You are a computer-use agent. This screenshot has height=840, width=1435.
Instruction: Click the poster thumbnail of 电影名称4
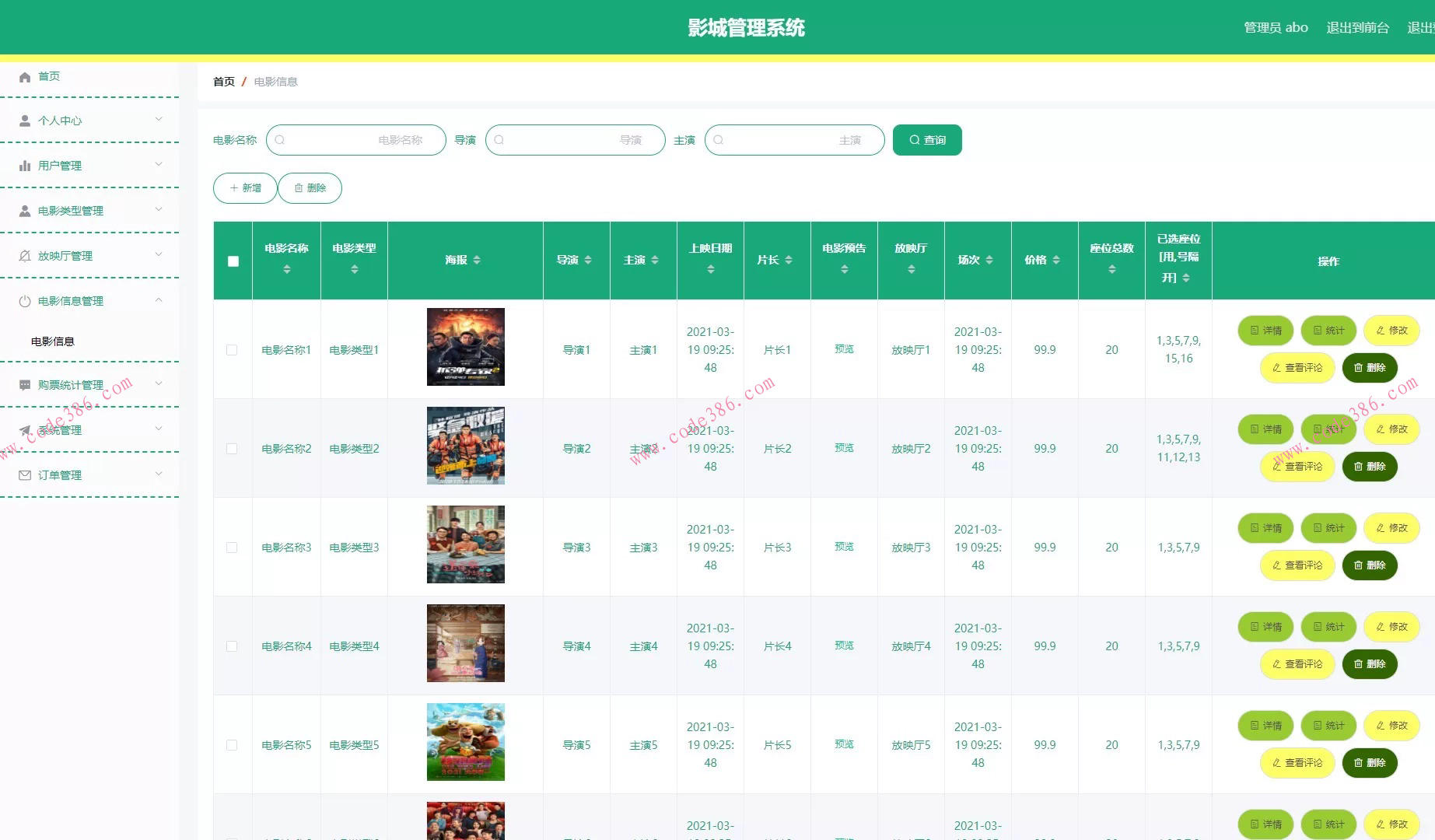[464, 642]
